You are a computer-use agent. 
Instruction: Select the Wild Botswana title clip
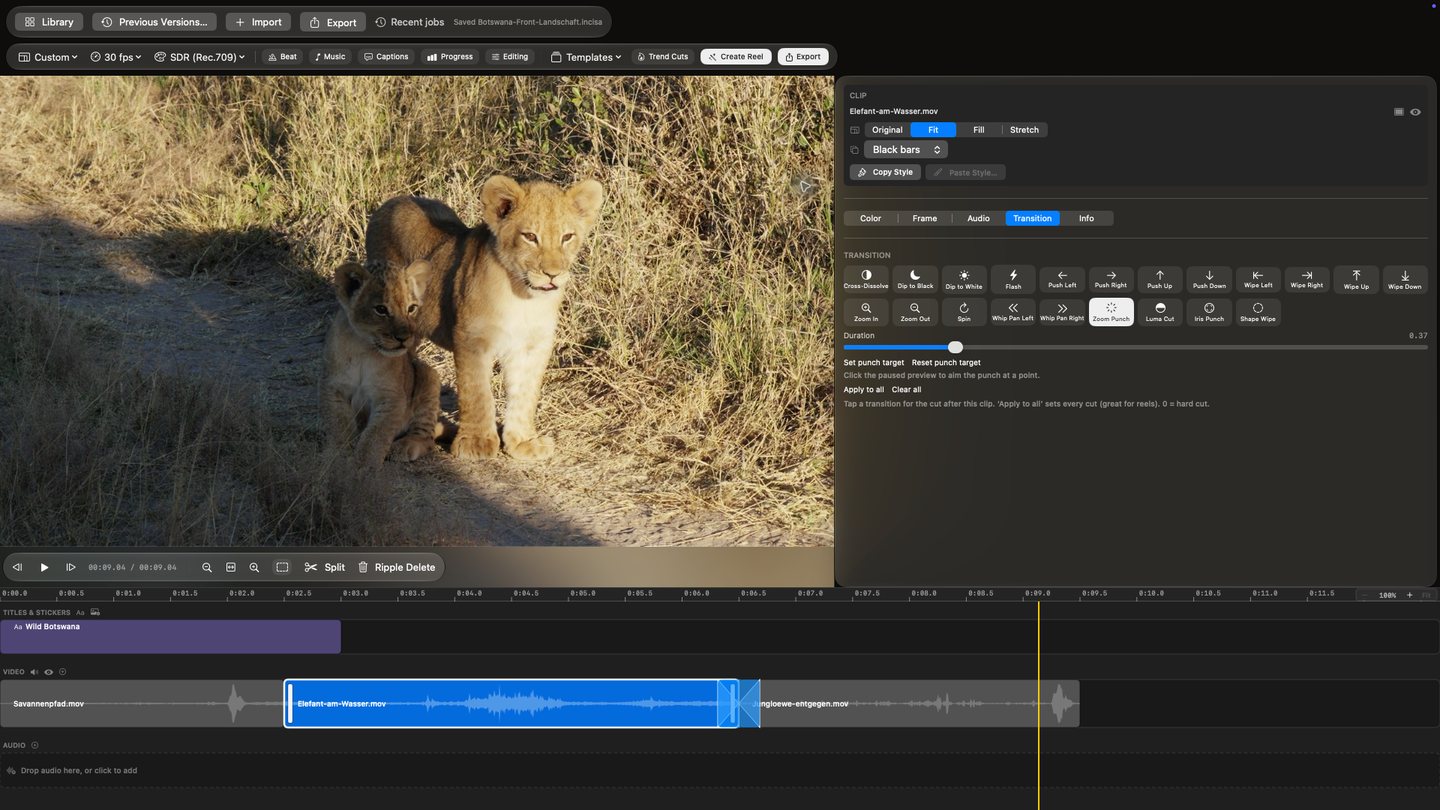tap(170, 637)
